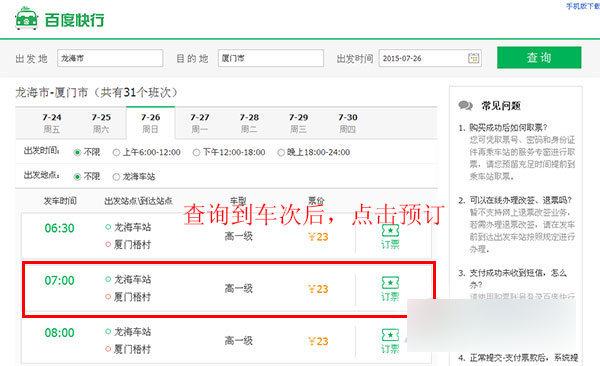Select 不限 radio for departure time

(x=77, y=152)
